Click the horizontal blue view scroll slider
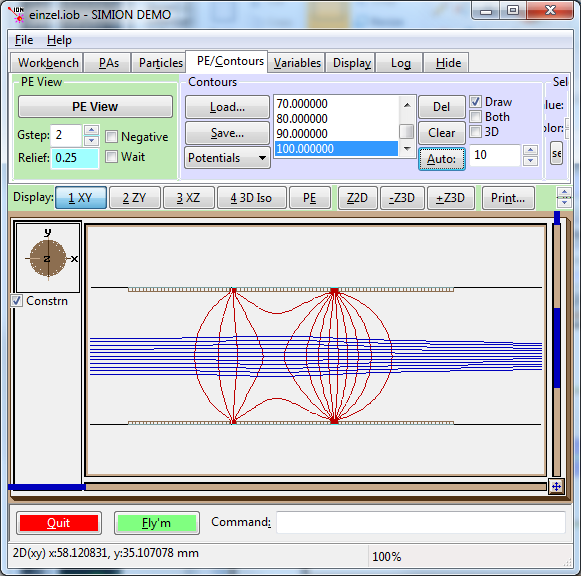Viewport: 581px width, 576px height. click(47, 487)
